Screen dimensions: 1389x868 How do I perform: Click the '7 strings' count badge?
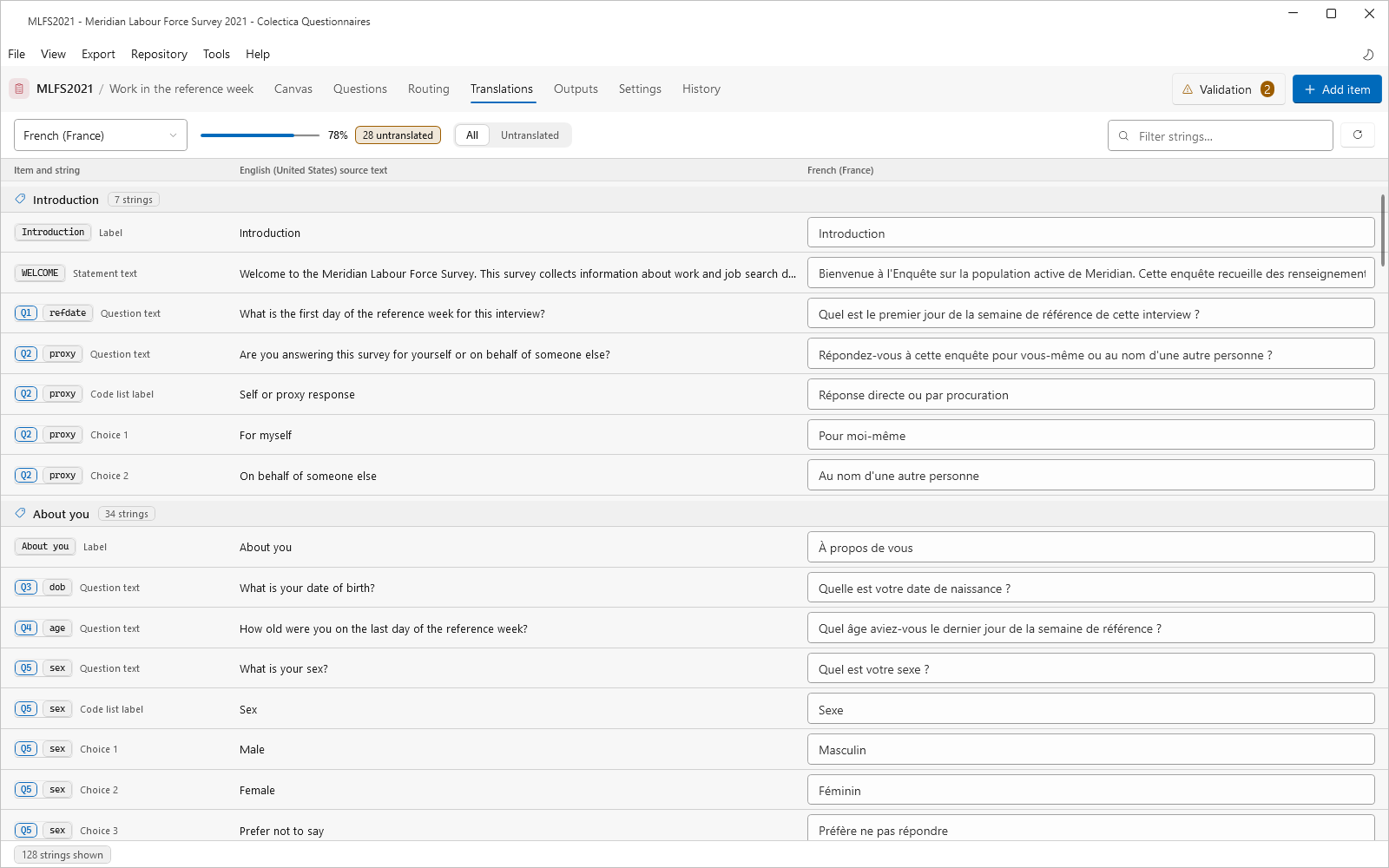134,200
